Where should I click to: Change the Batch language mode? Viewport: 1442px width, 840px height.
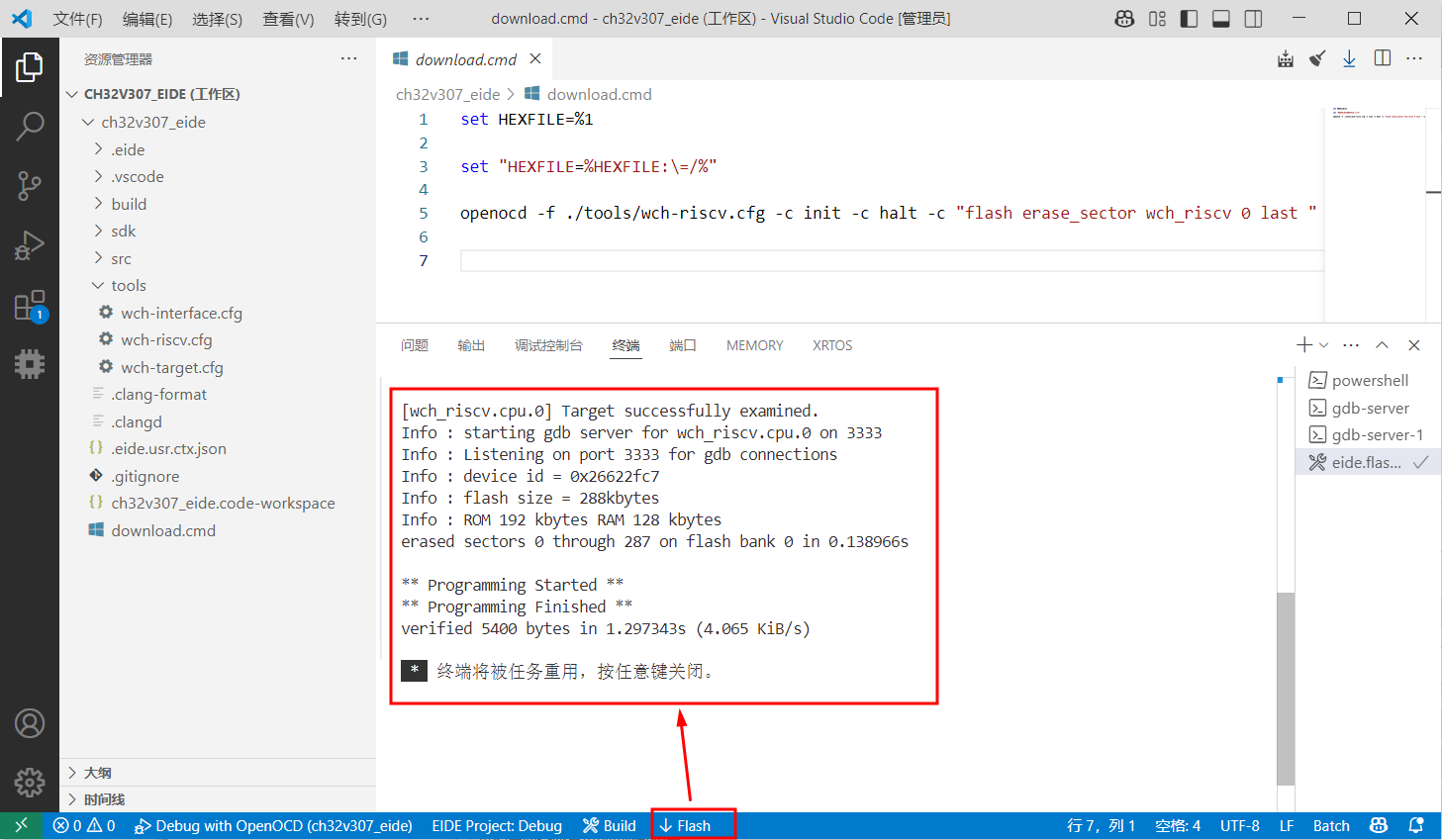click(1331, 825)
